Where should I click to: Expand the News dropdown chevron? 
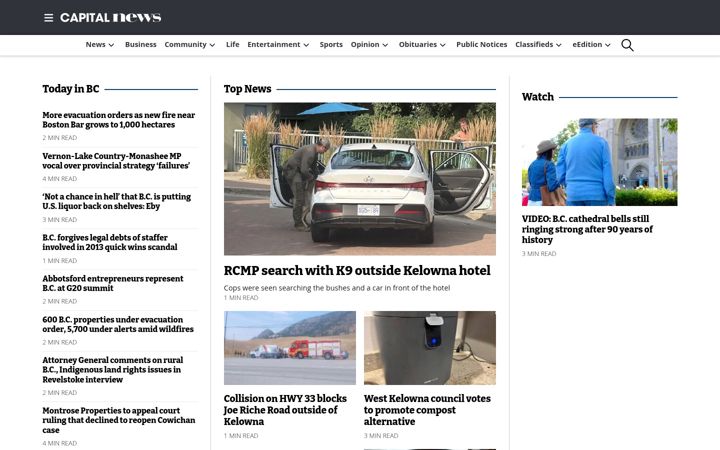111,45
